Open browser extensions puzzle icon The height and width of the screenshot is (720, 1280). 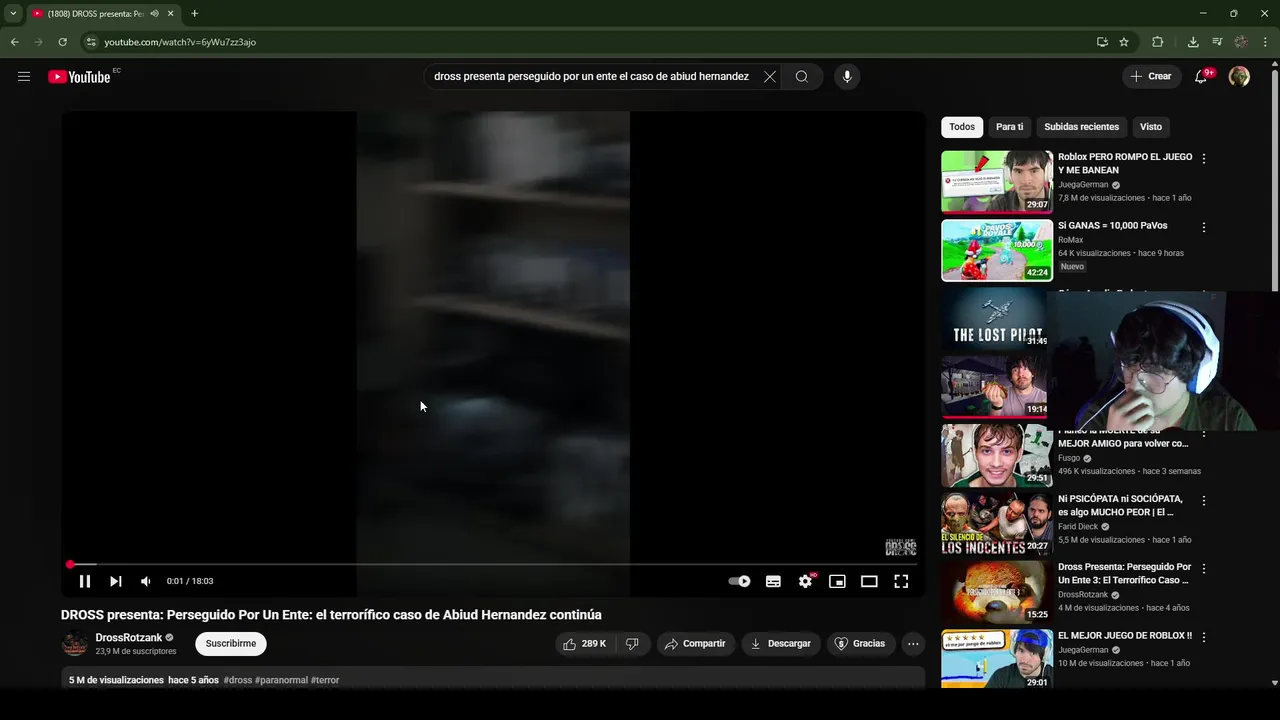(x=1158, y=42)
